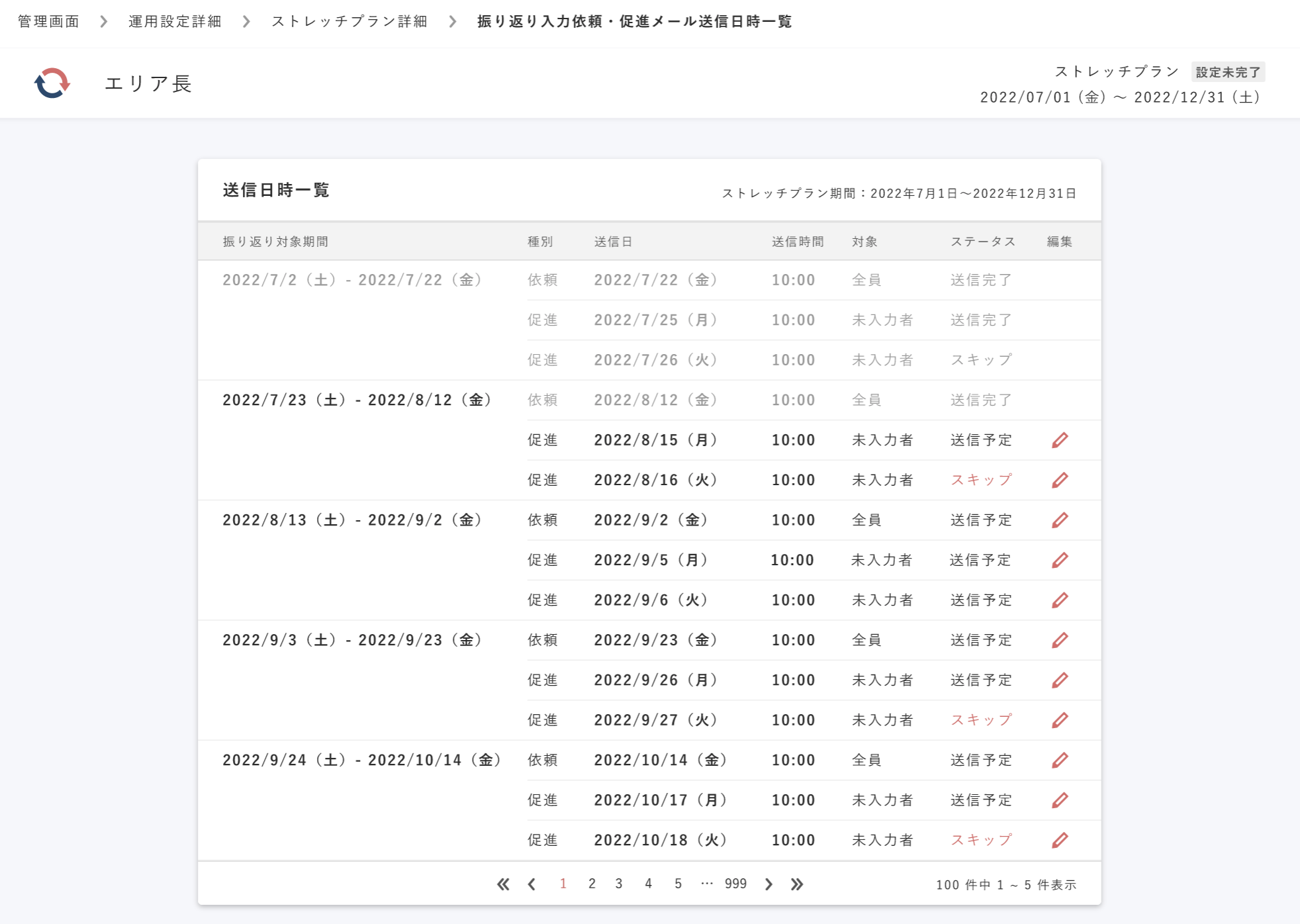Click the 設定未完了 status badge
Image resolution: width=1300 pixels, height=924 pixels.
point(1229,72)
